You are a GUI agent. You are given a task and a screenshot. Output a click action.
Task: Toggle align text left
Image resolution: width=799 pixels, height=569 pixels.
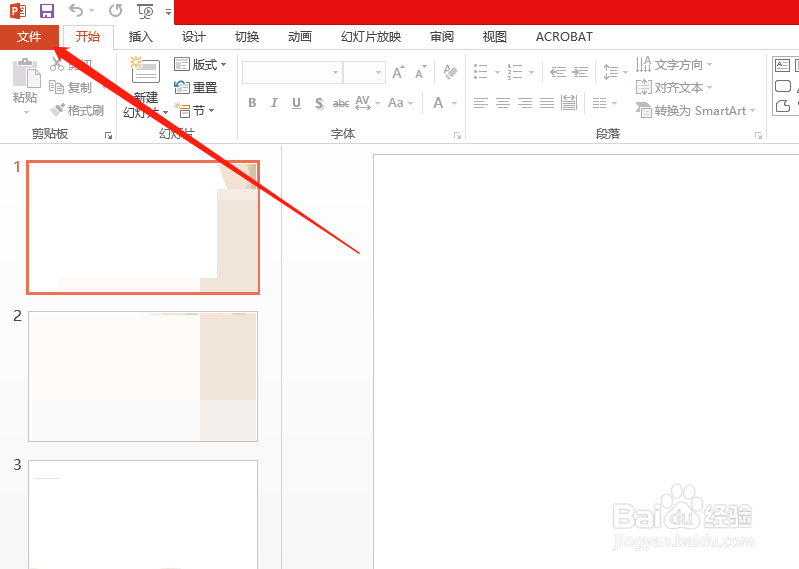pyautogui.click(x=481, y=103)
